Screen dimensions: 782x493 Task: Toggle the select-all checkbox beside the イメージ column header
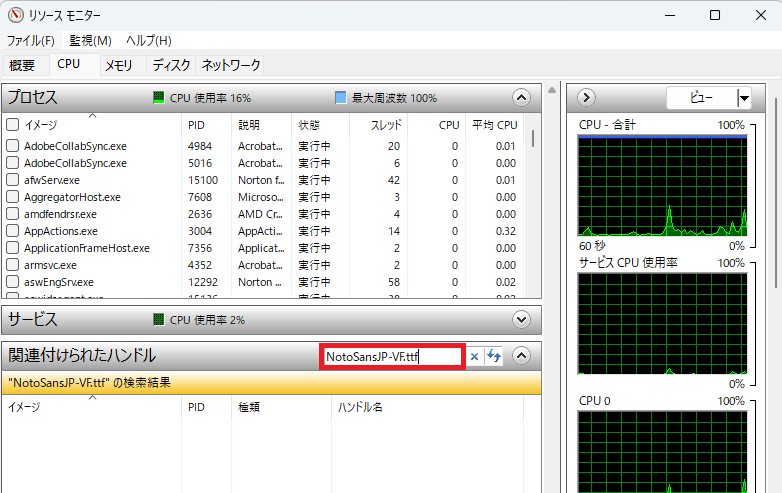(12, 125)
